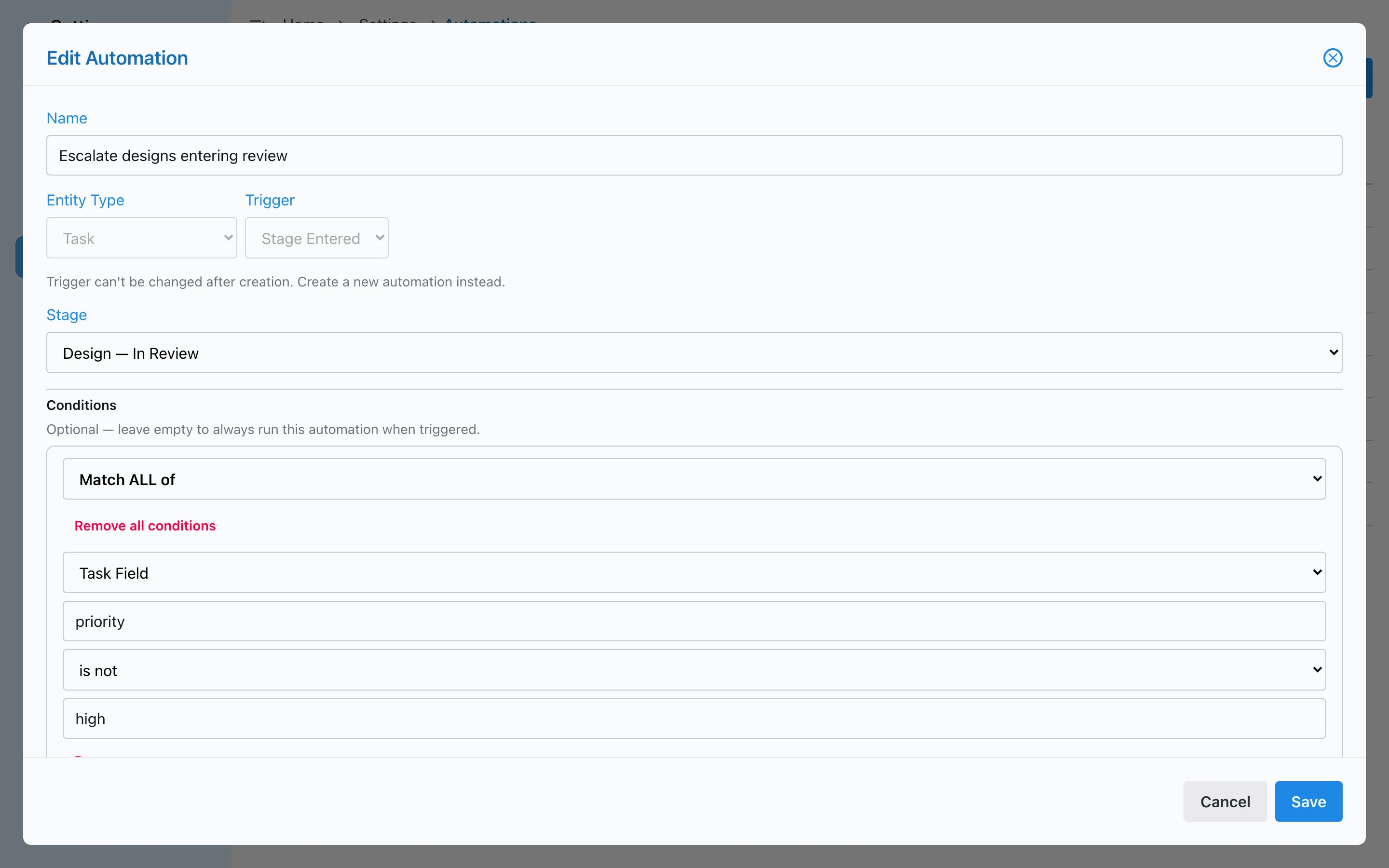Image resolution: width=1389 pixels, height=868 pixels.
Task: Cancel editing the automation
Action: click(x=1225, y=801)
